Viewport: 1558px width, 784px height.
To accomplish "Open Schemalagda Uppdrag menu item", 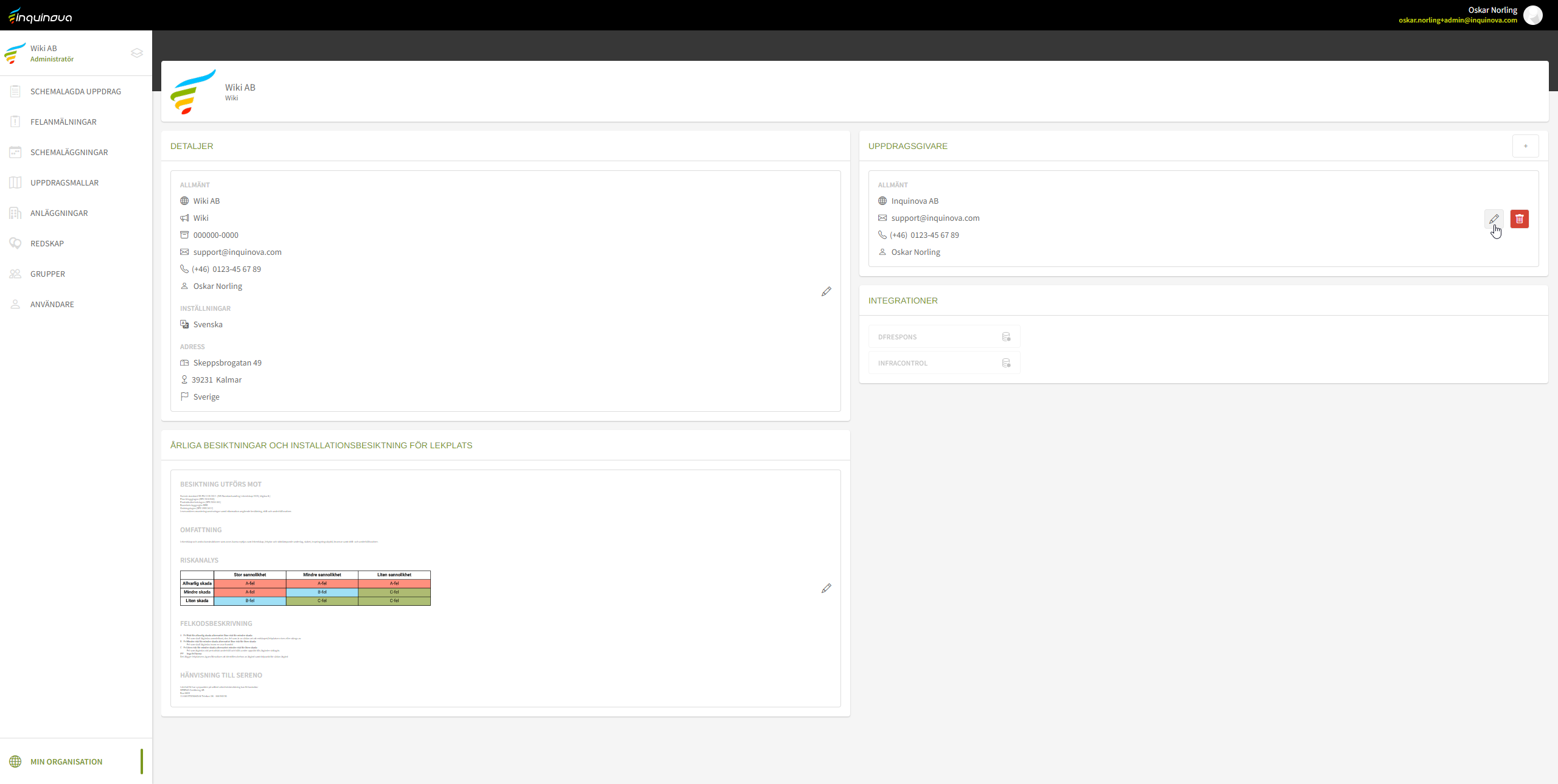I will [x=75, y=91].
